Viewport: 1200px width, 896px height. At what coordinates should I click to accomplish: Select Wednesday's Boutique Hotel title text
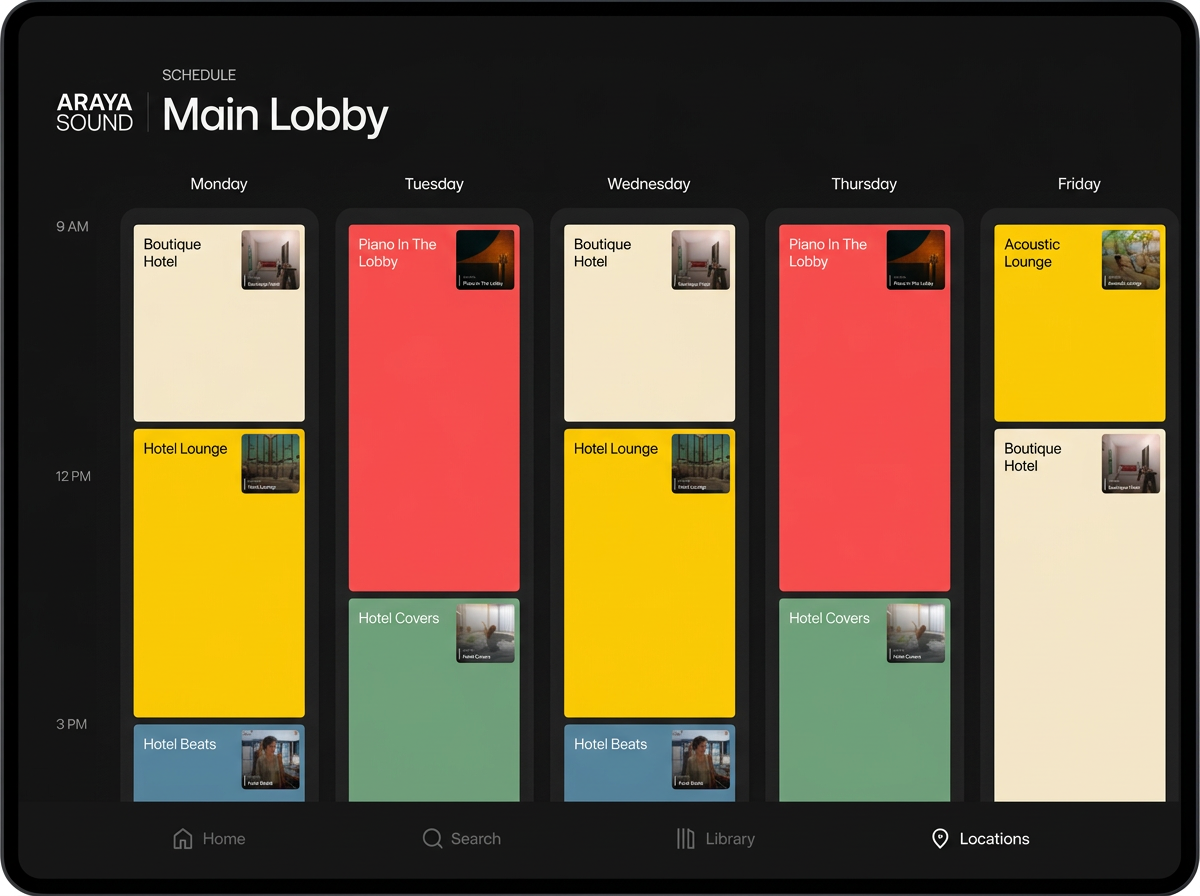click(602, 253)
